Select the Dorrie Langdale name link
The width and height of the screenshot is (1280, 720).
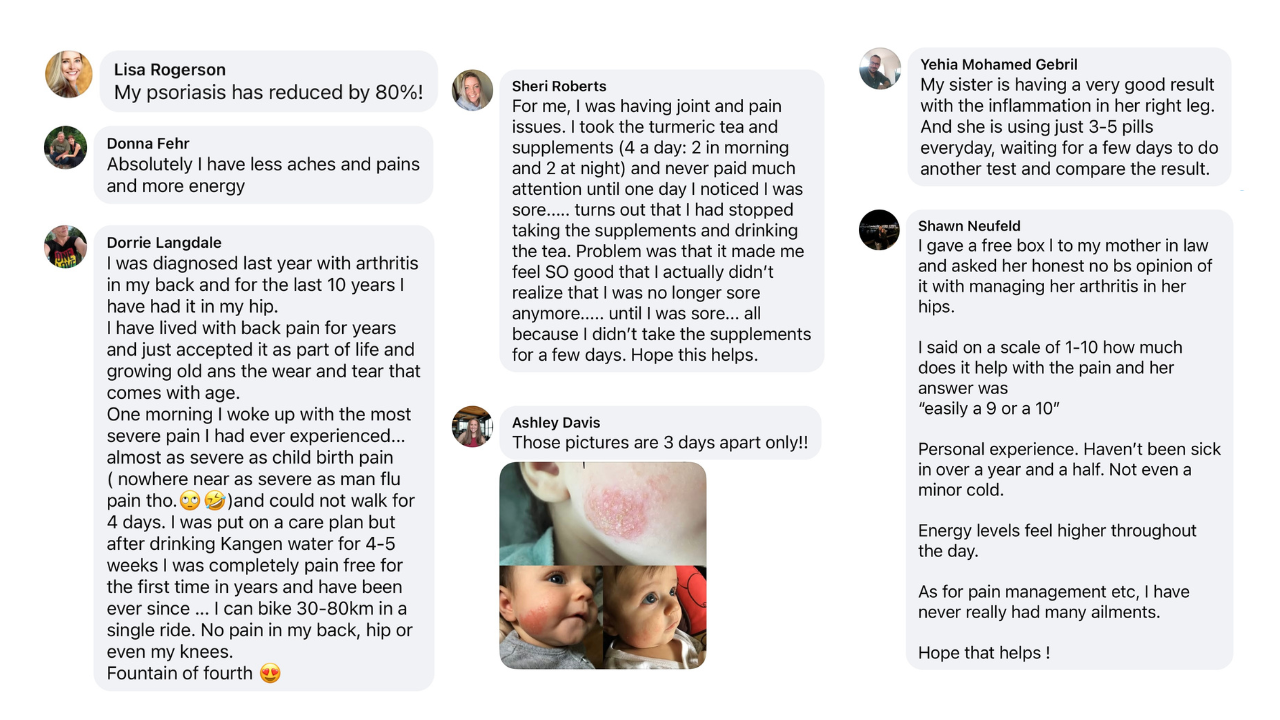click(164, 243)
